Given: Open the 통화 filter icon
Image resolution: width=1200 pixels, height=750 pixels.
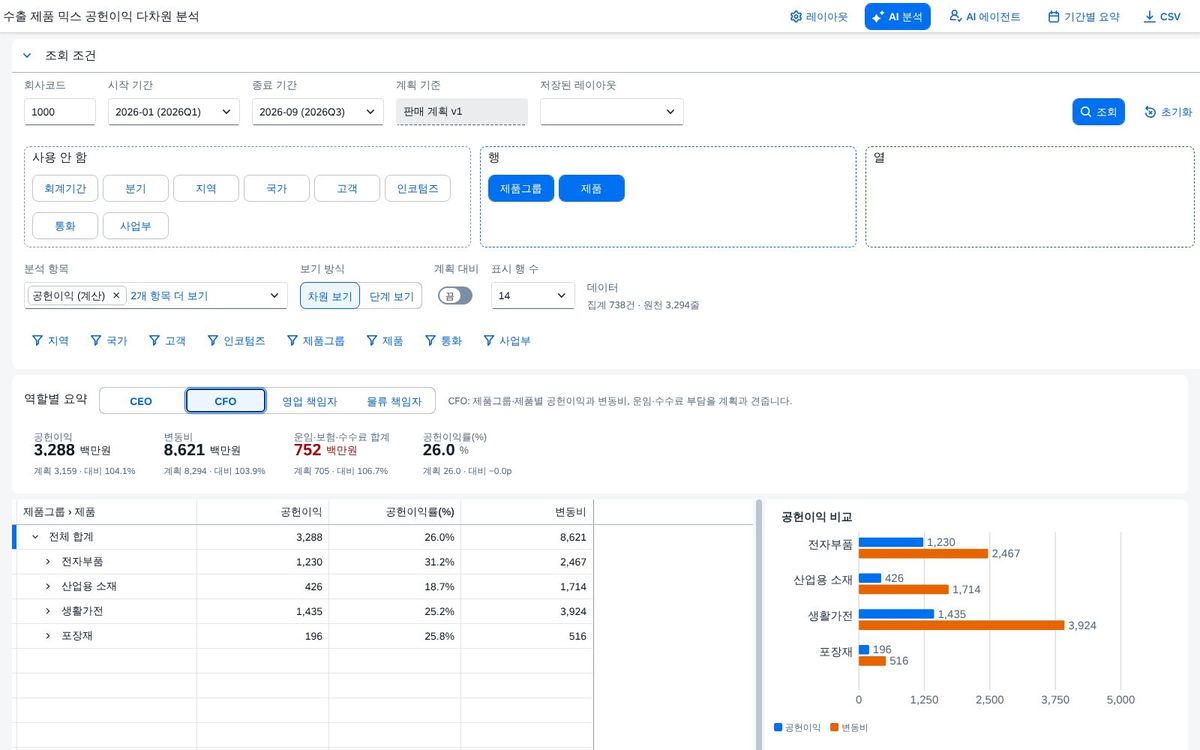Looking at the screenshot, I should click(x=443, y=341).
